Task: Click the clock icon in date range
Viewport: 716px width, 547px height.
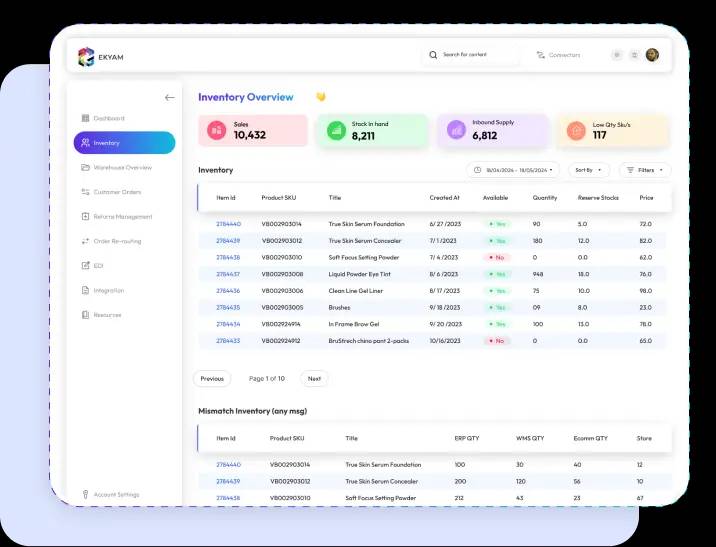Action: tap(478, 170)
